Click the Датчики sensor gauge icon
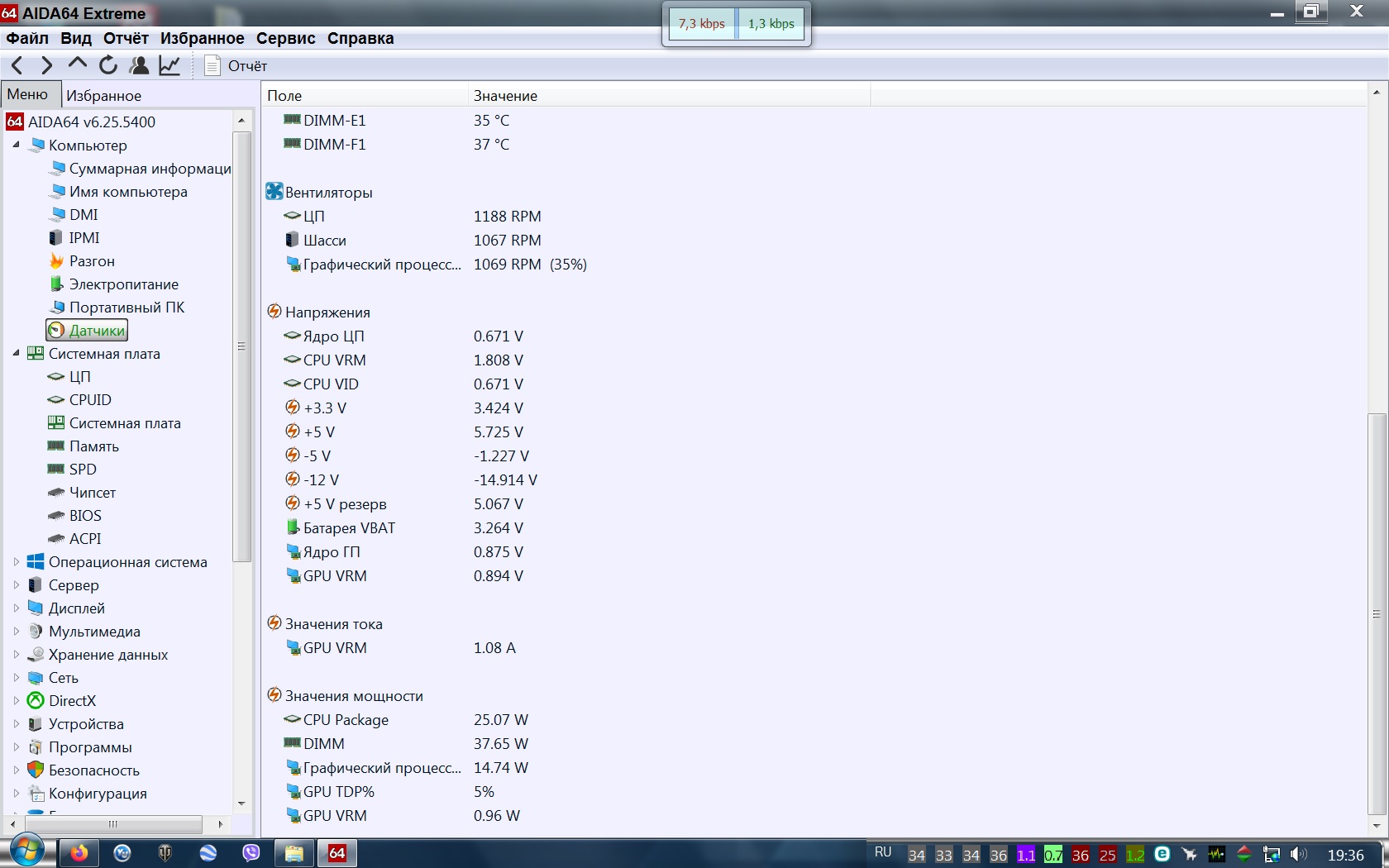Screen dimensions: 1389x868 click(x=56, y=330)
